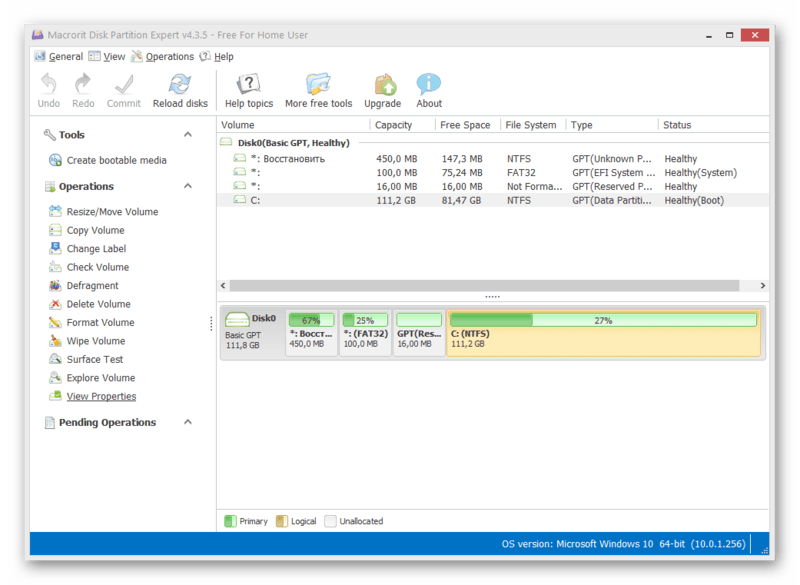The height and width of the screenshot is (585, 800).
Task: Click the More free tools icon
Action: point(318,85)
